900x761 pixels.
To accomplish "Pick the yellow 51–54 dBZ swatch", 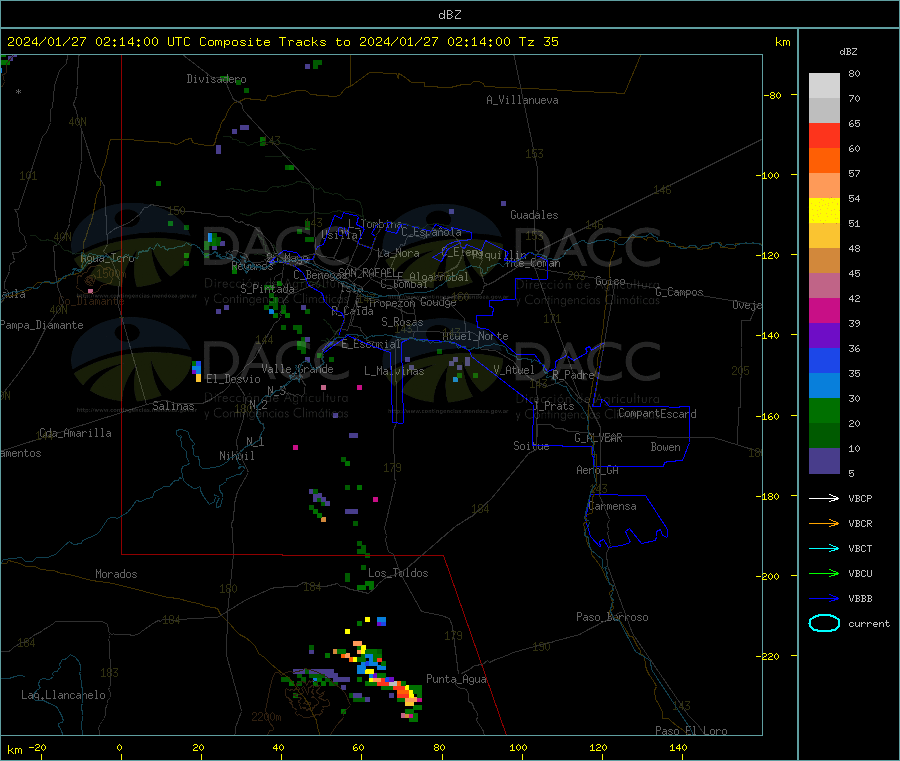I will (x=824, y=211).
